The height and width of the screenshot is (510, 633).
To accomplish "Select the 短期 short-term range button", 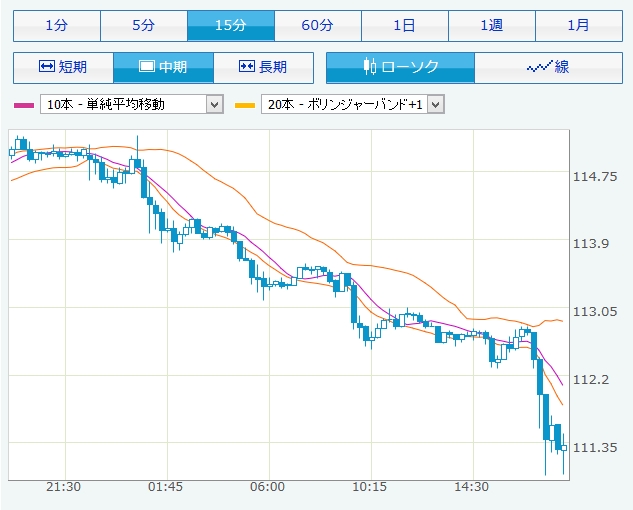I will point(63,67).
